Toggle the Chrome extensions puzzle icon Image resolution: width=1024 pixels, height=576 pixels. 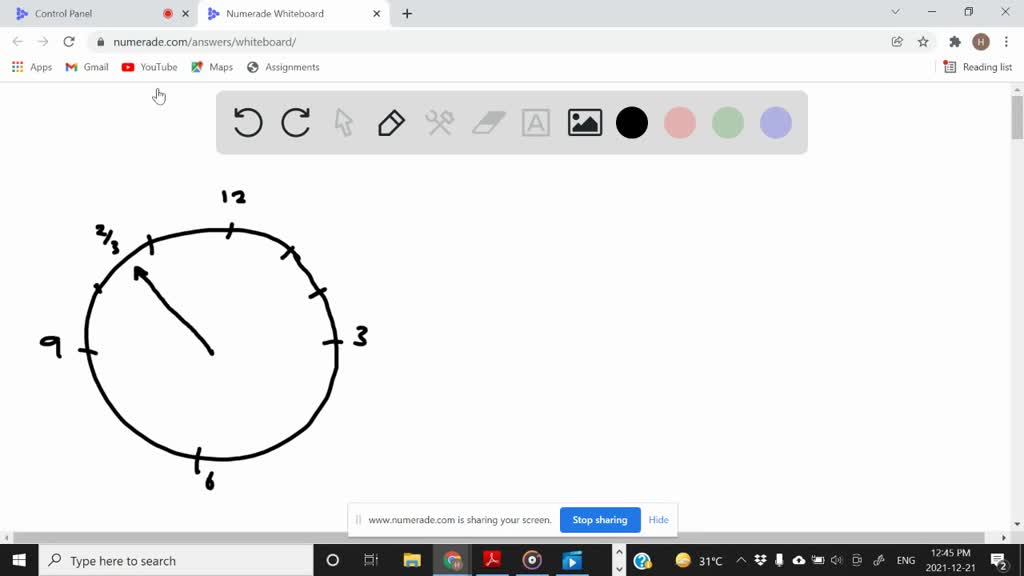[953, 41]
